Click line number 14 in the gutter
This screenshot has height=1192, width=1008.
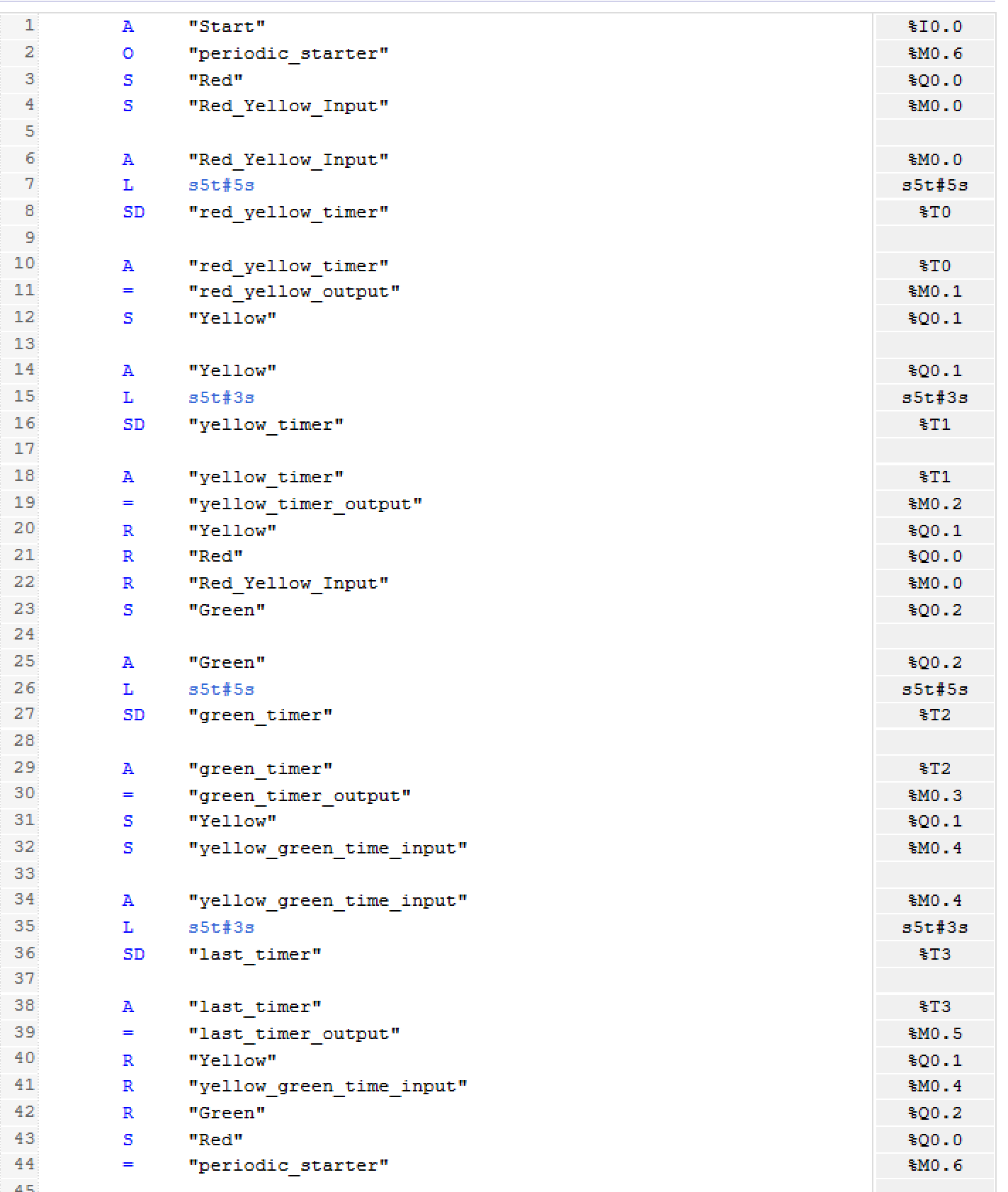point(24,370)
